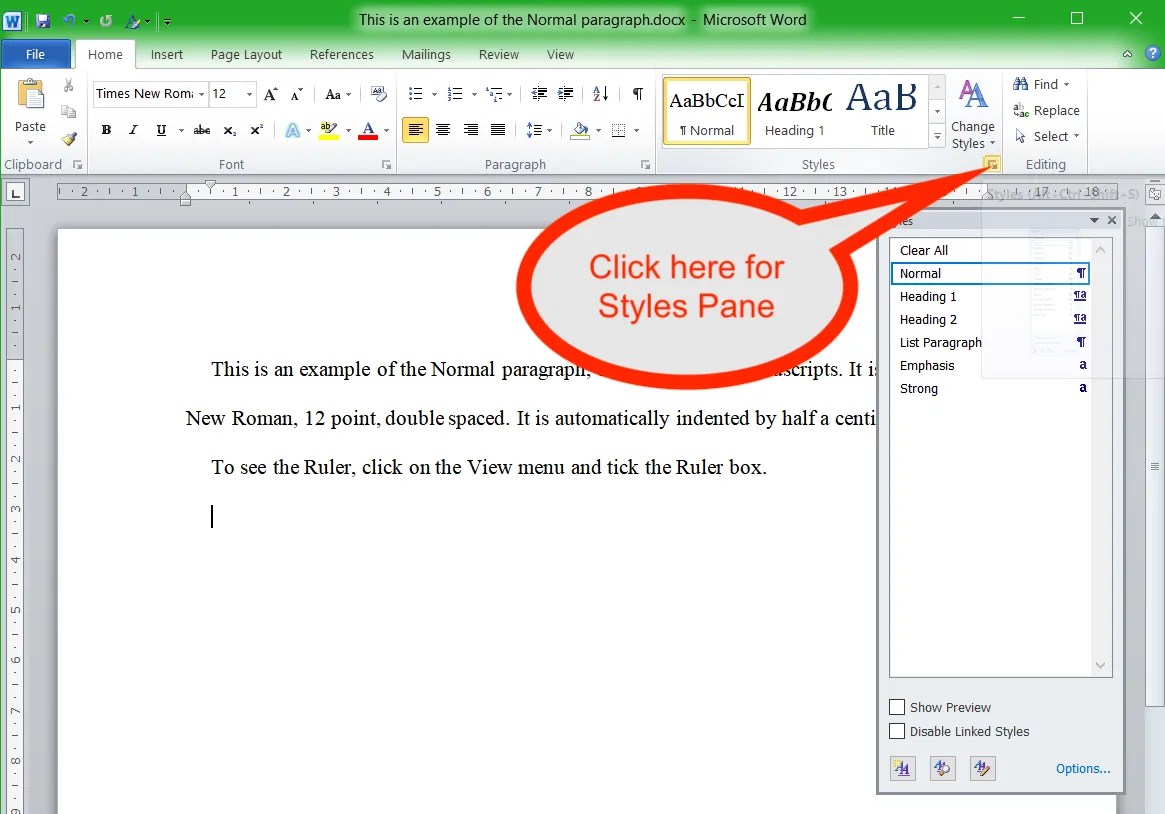This screenshot has width=1165, height=814.
Task: Toggle bold formatting in Font group
Action: (106, 130)
